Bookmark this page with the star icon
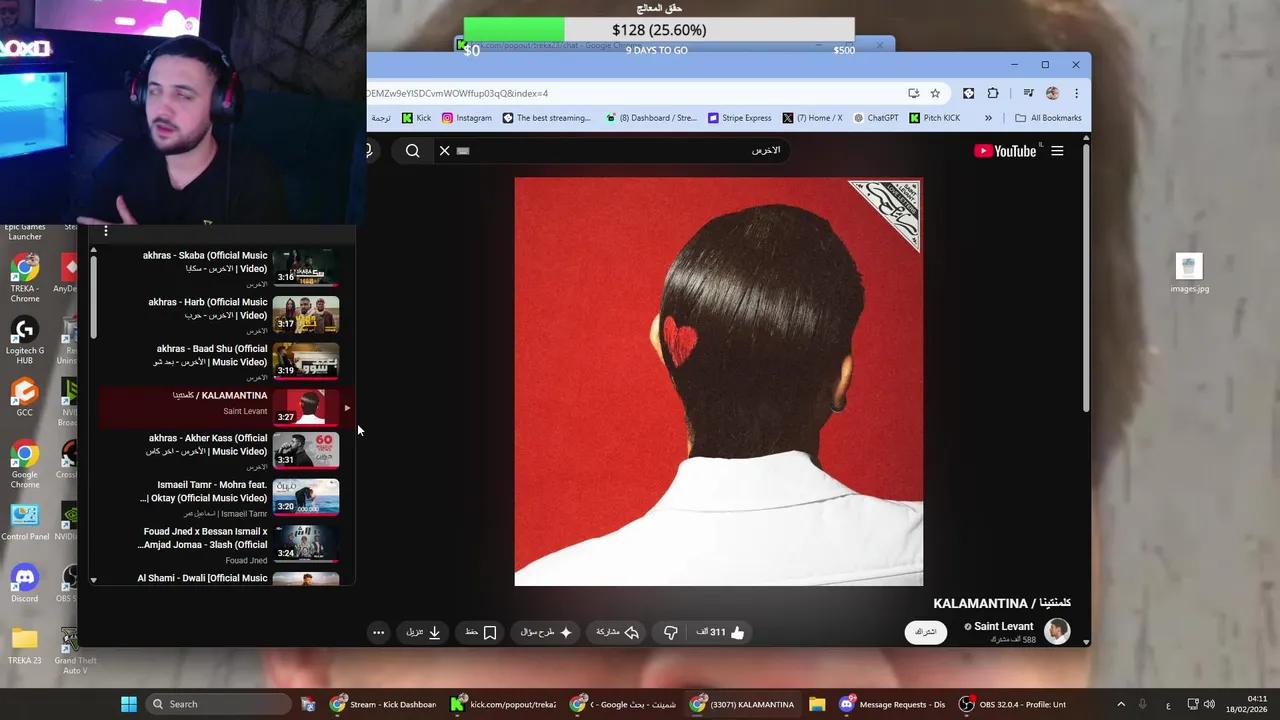Viewport: 1280px width, 720px height. (x=935, y=93)
